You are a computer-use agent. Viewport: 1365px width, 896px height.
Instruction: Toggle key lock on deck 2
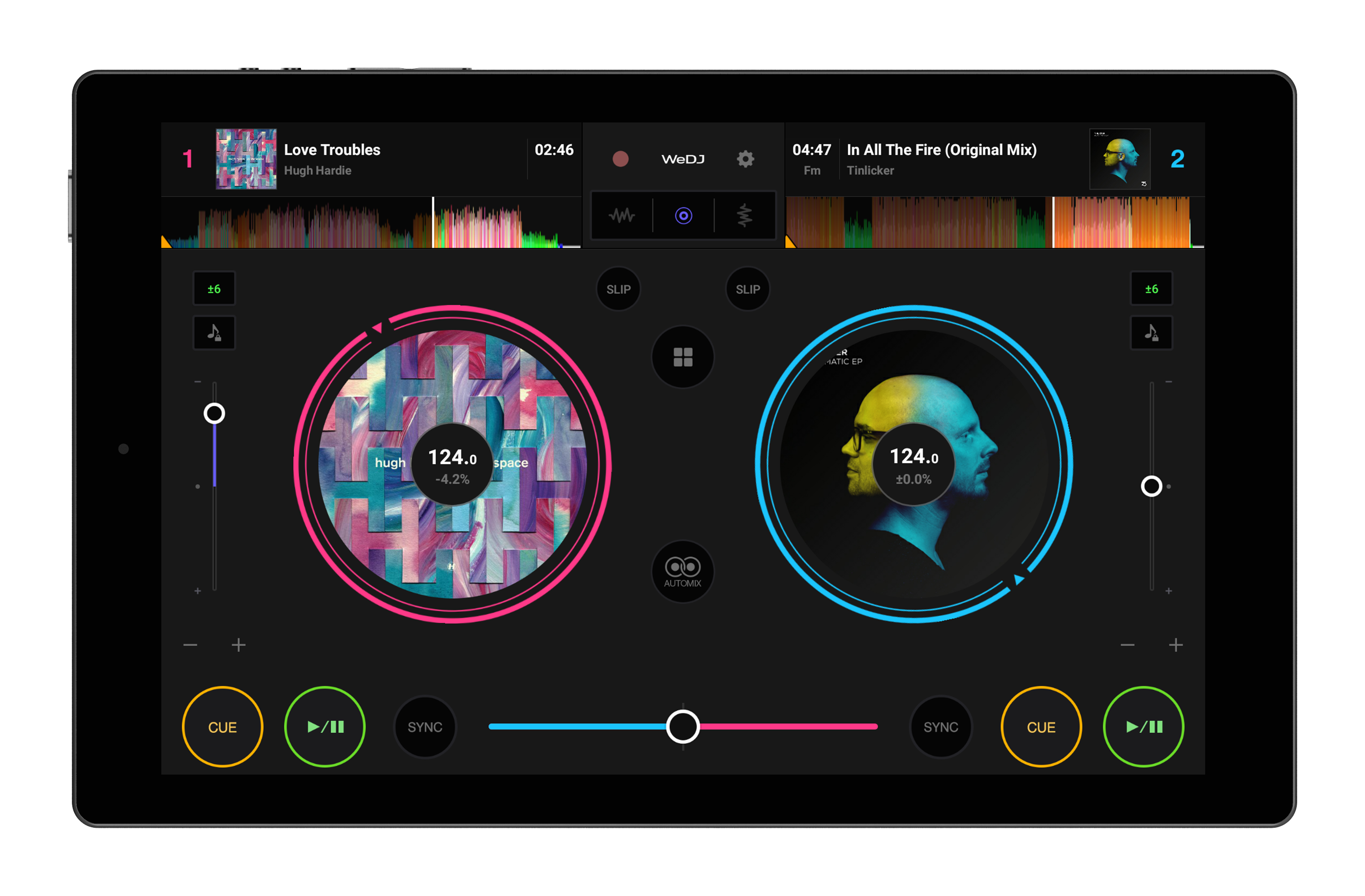[1151, 332]
